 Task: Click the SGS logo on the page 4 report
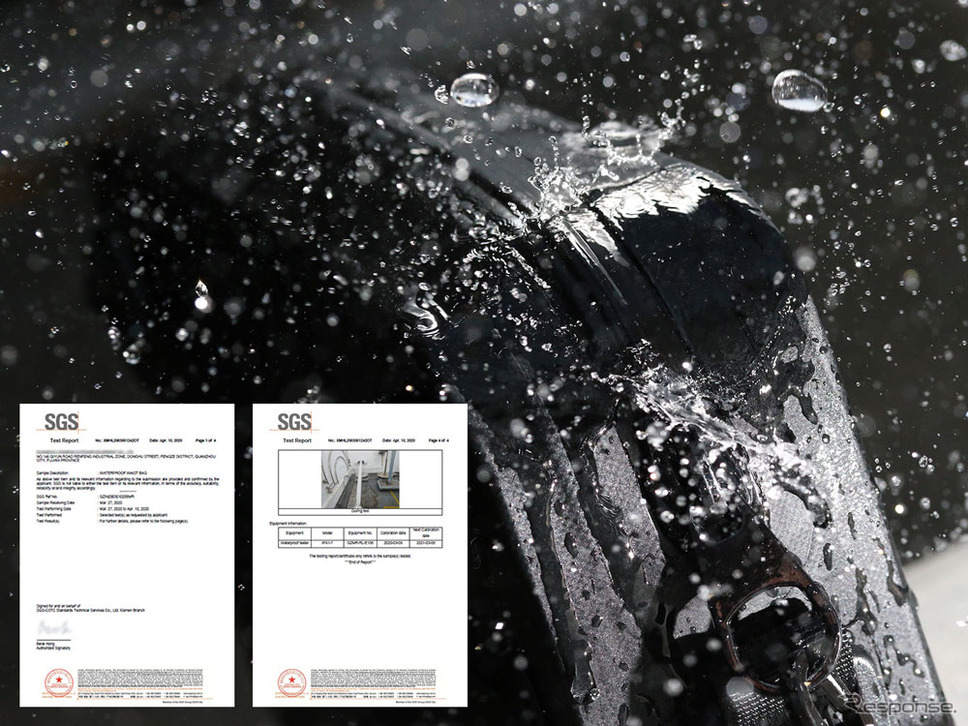click(x=294, y=422)
